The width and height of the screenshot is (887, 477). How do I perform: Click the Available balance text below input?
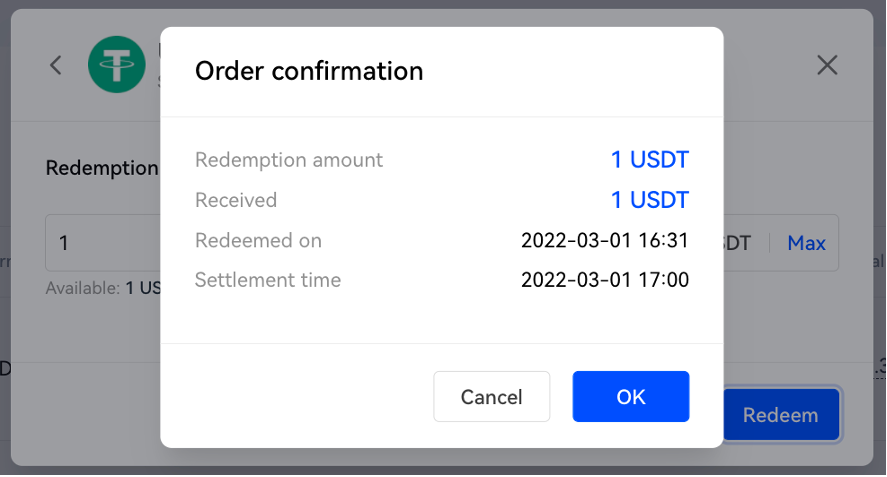103,288
